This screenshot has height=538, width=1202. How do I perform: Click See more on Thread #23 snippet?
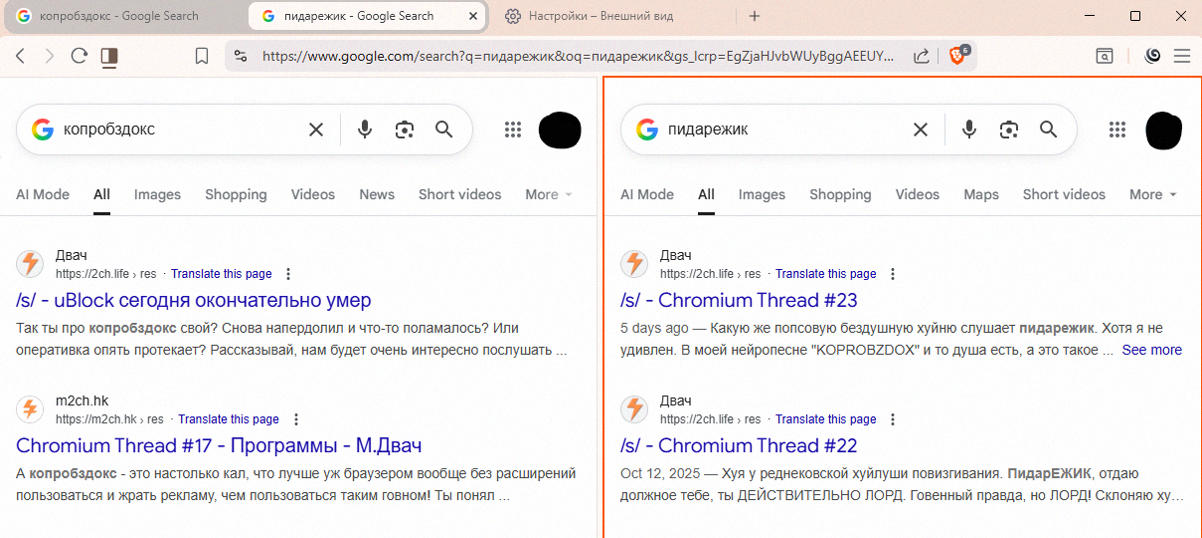(1152, 350)
